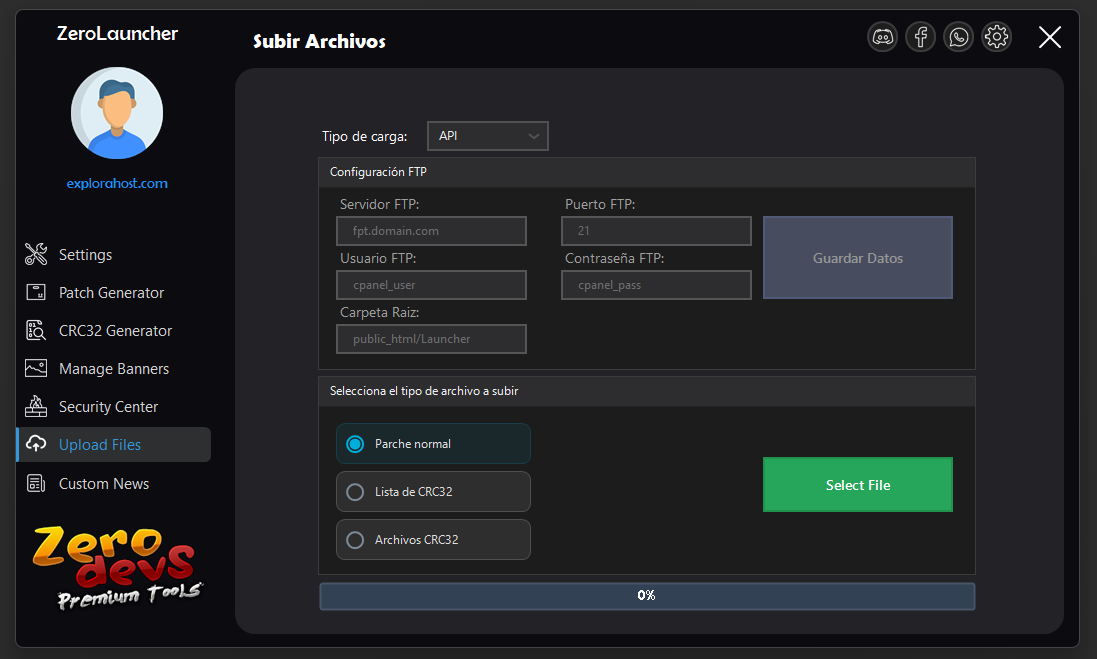Visit the explorahost.com profile link
1097x659 pixels.
pos(117,183)
